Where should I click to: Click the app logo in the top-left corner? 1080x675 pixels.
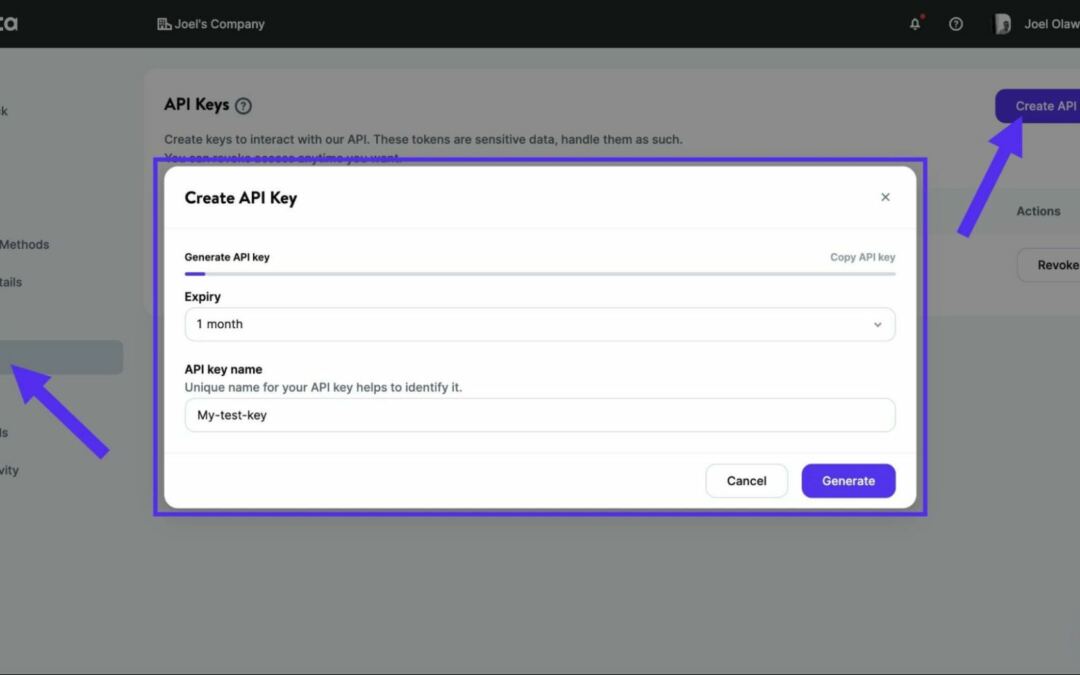click(8, 23)
